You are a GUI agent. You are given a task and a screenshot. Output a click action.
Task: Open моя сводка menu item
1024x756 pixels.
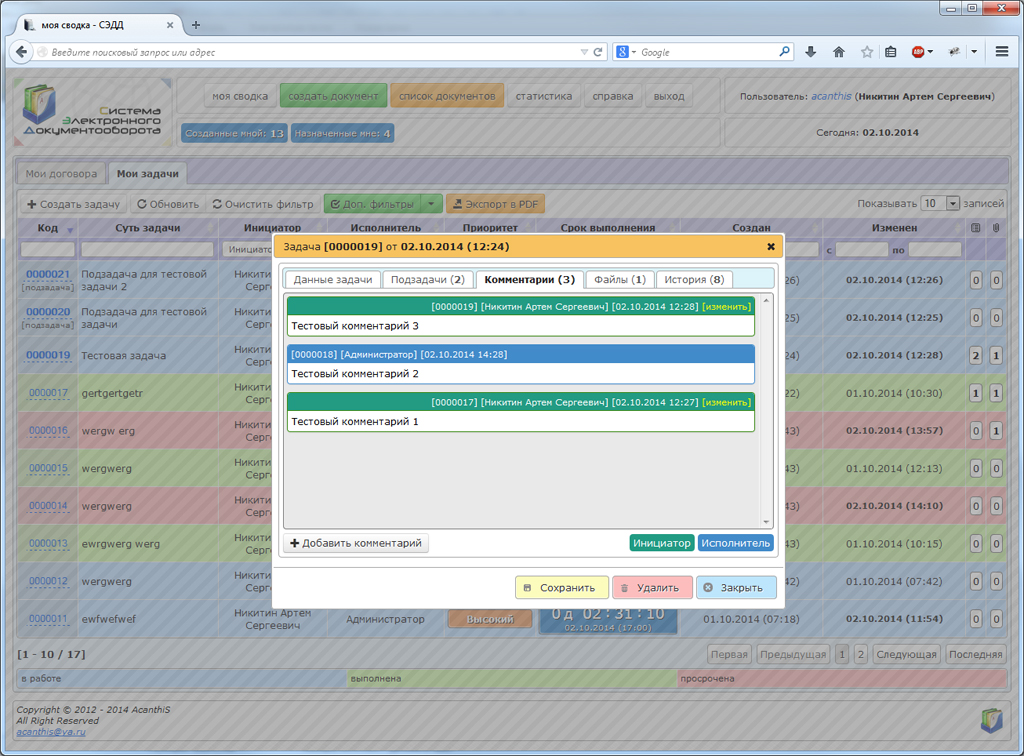[x=240, y=96]
